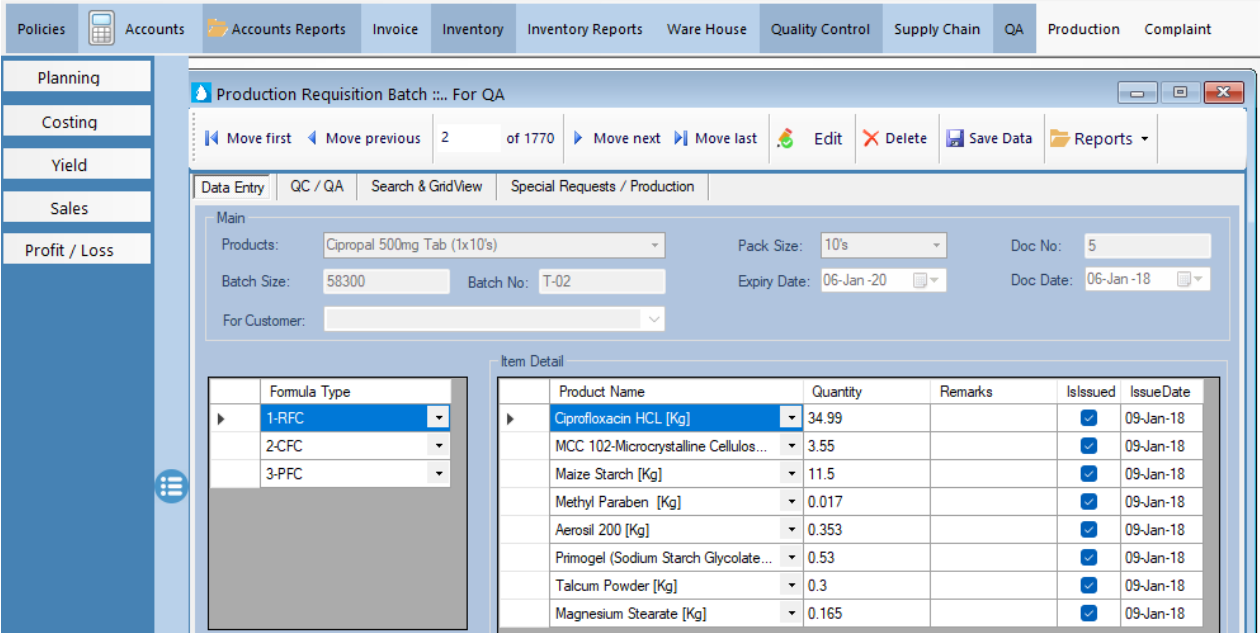The height and width of the screenshot is (633, 1260).
Task: Open the Reports dropdown menu
Action: (x=1144, y=139)
